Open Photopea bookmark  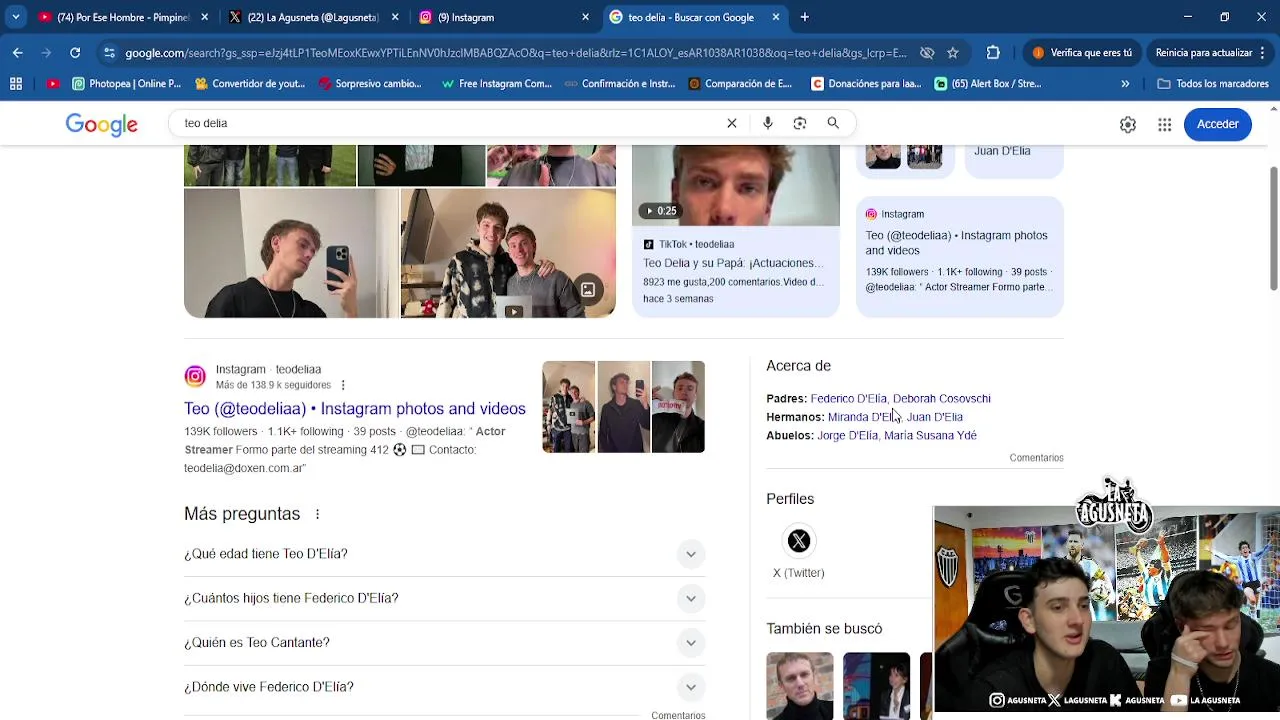point(127,84)
